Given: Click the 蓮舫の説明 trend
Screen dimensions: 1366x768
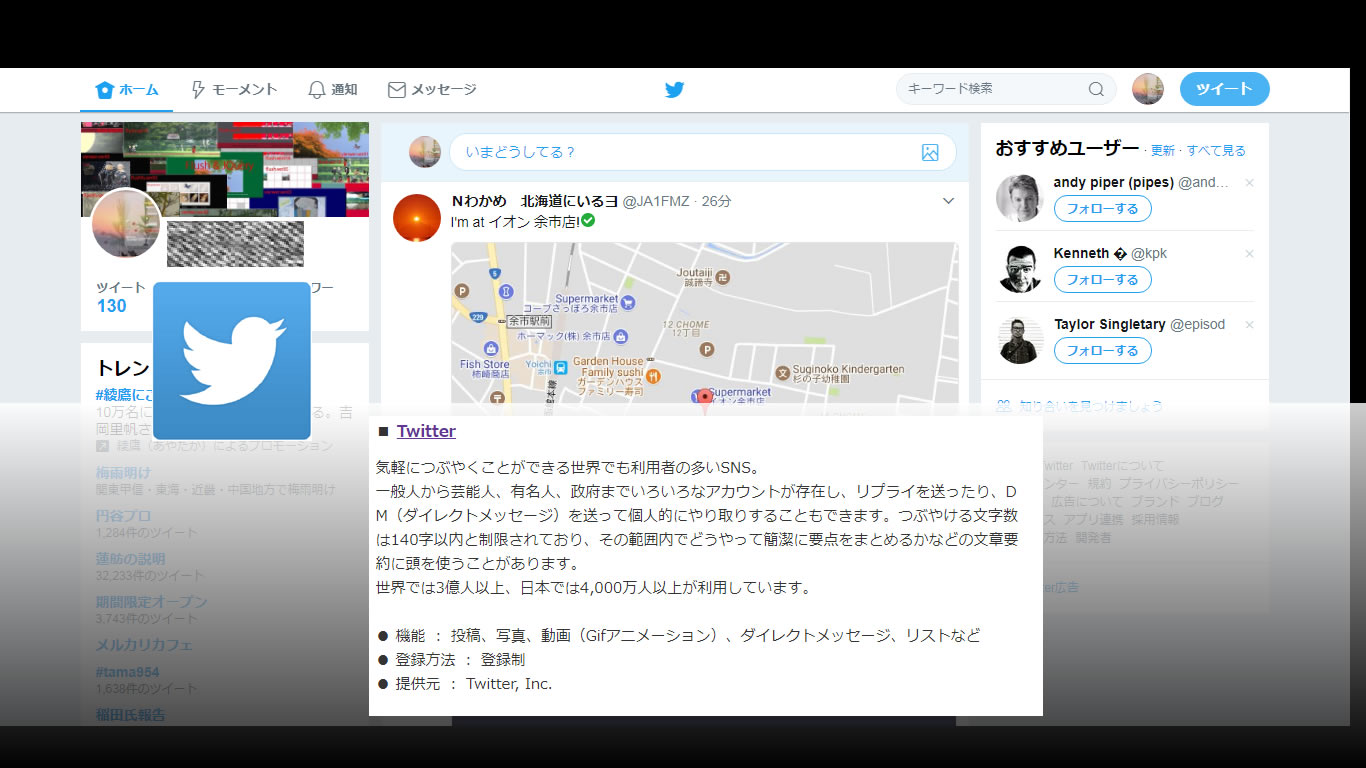Looking at the screenshot, I should tap(131, 559).
